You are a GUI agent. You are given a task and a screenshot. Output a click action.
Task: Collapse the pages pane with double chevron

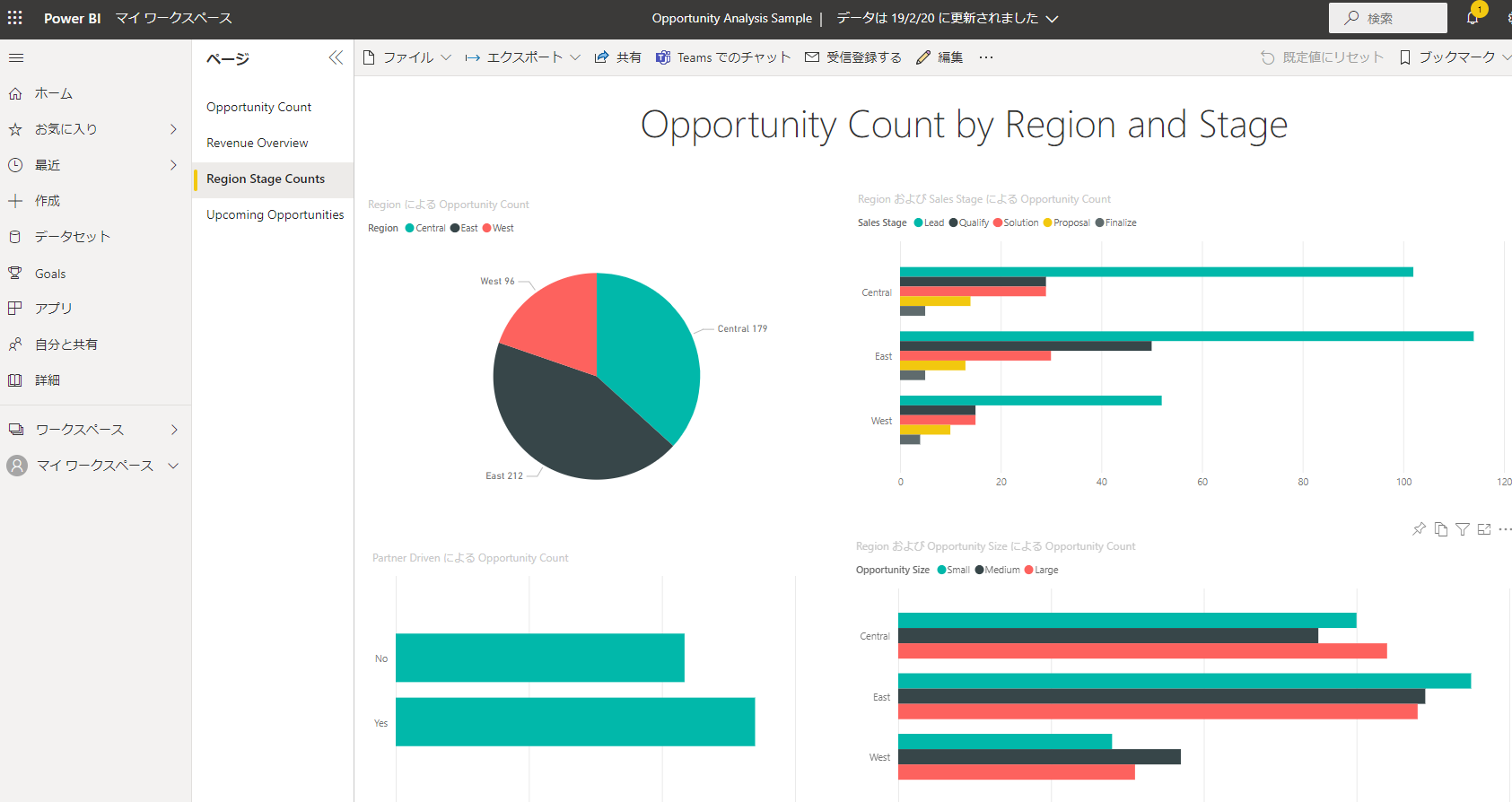pyautogui.click(x=336, y=58)
